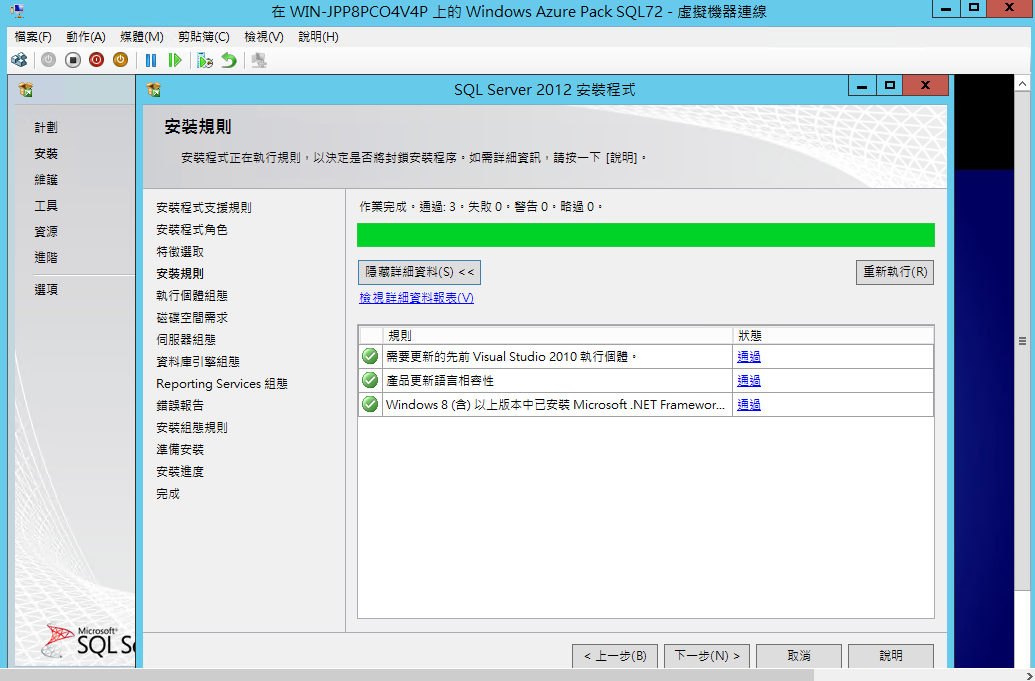This screenshot has width=1035, height=681.
Task: Reset the VM with the green play icon
Action: point(175,61)
